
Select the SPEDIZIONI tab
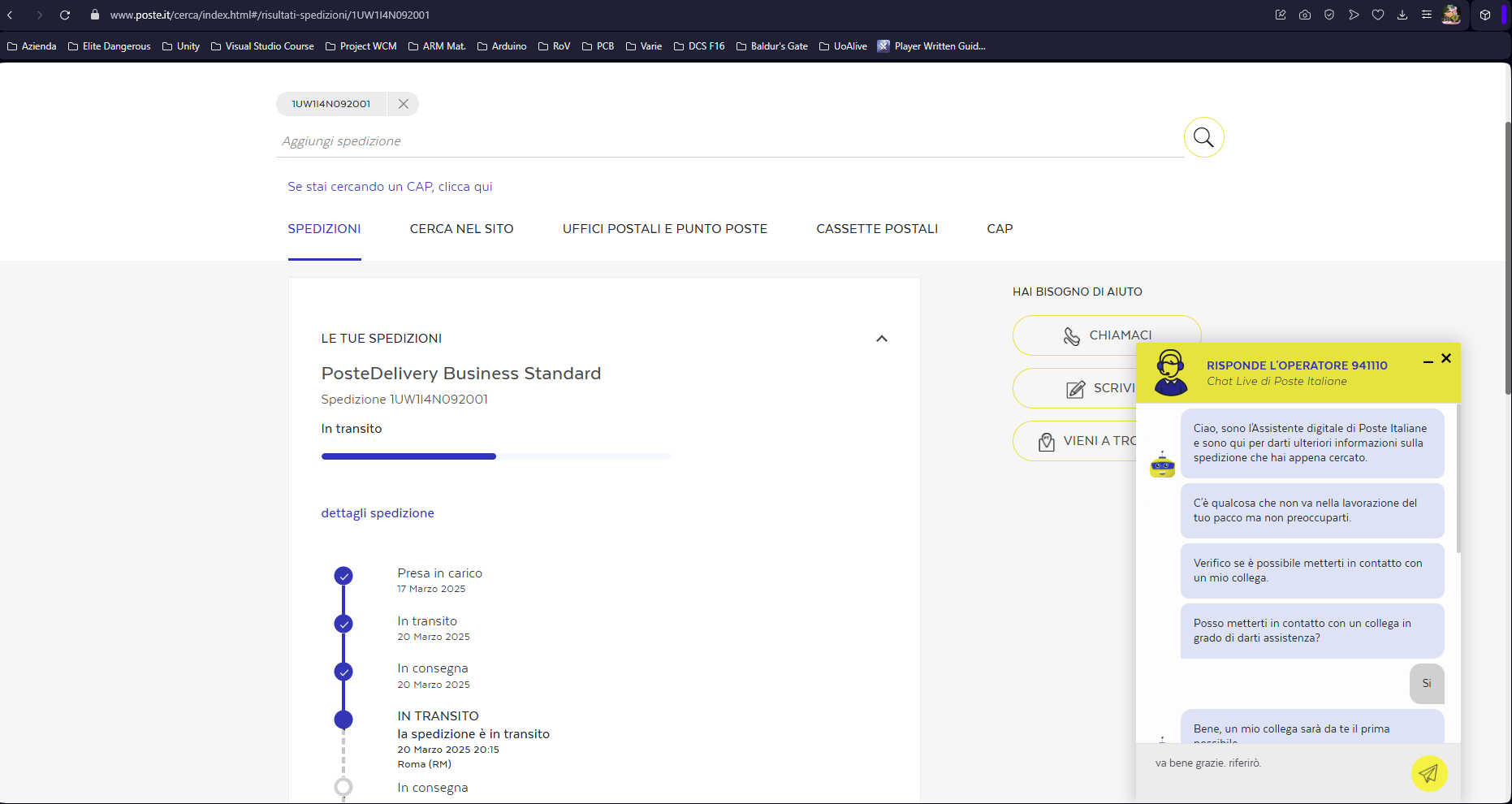(x=324, y=229)
